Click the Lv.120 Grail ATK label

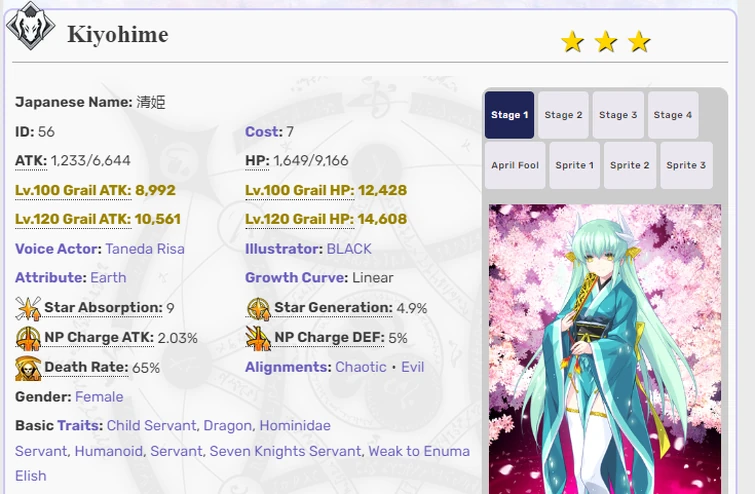point(73,219)
